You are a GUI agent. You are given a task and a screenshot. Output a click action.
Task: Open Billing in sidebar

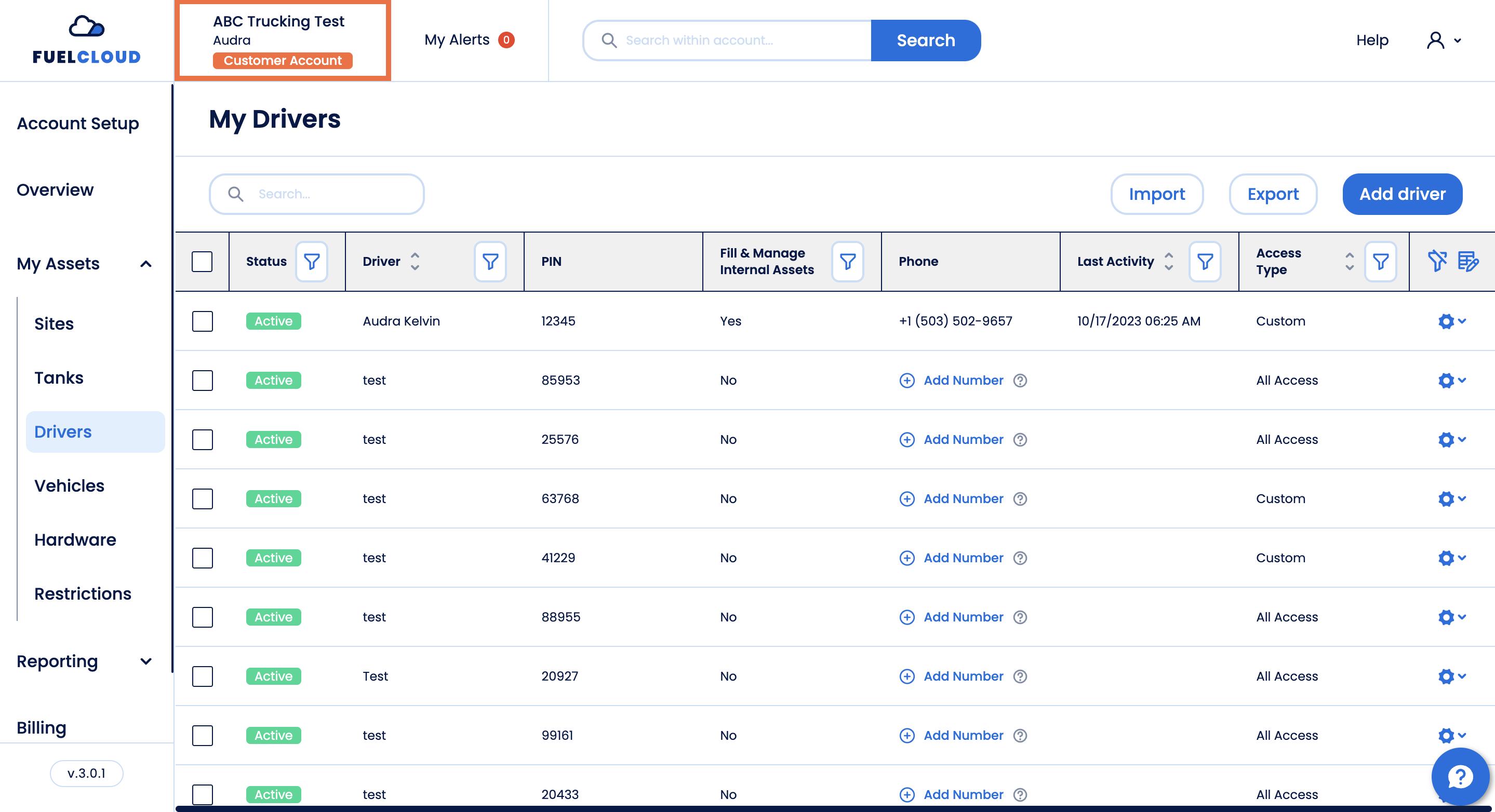41,727
